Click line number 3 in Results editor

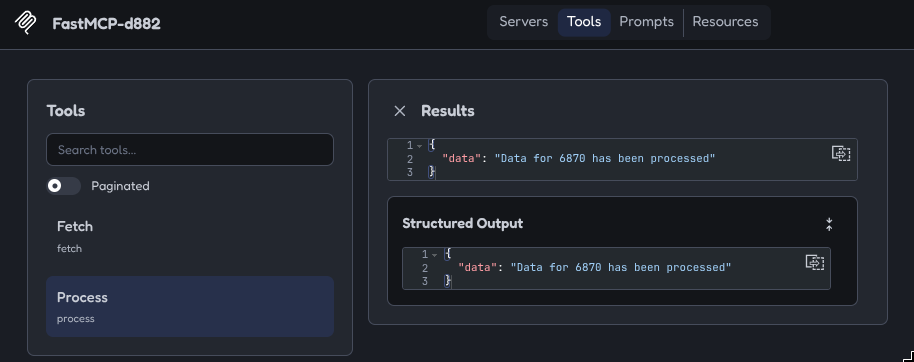[x=410, y=173]
